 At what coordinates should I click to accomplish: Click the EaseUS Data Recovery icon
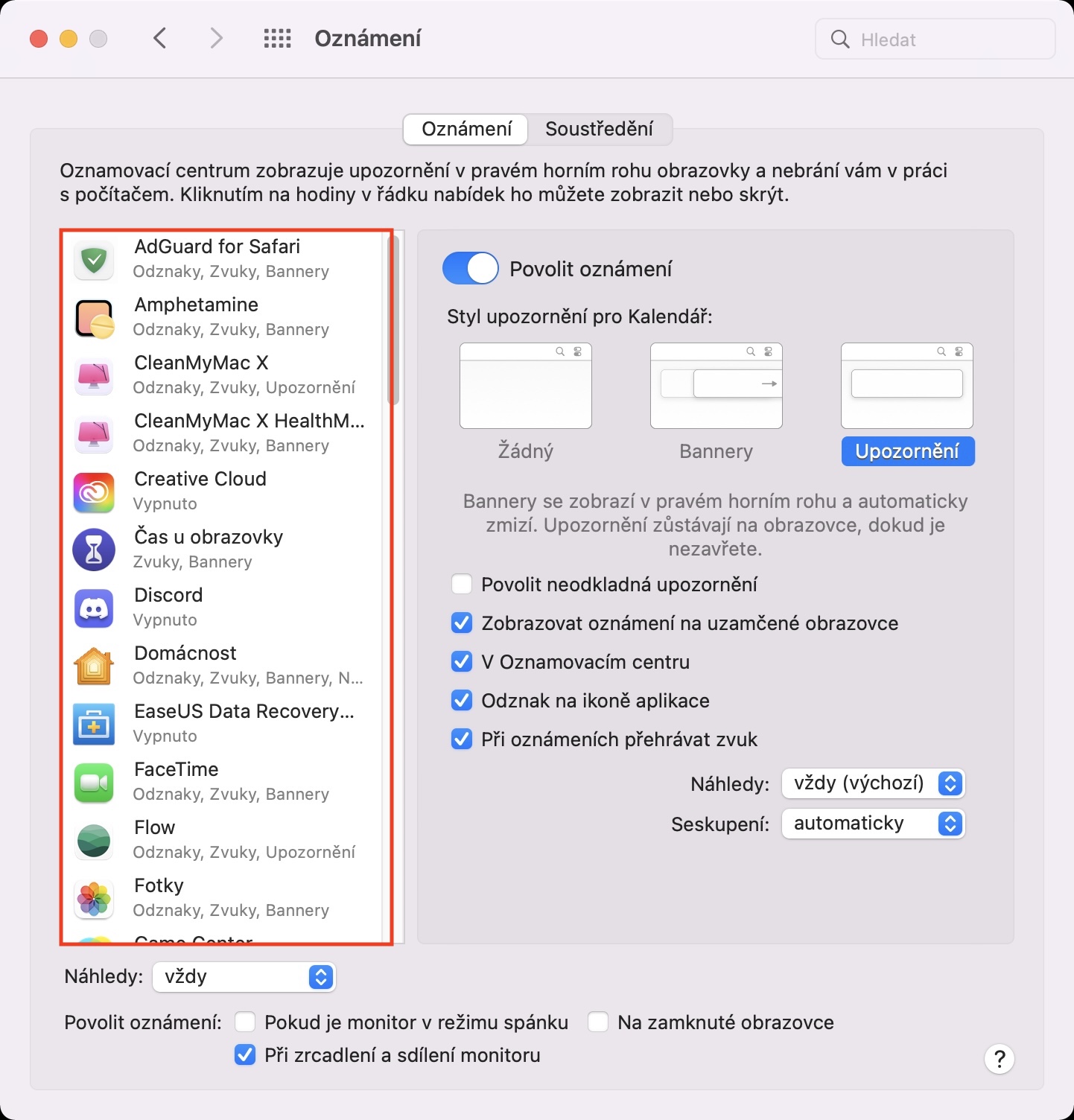click(94, 725)
